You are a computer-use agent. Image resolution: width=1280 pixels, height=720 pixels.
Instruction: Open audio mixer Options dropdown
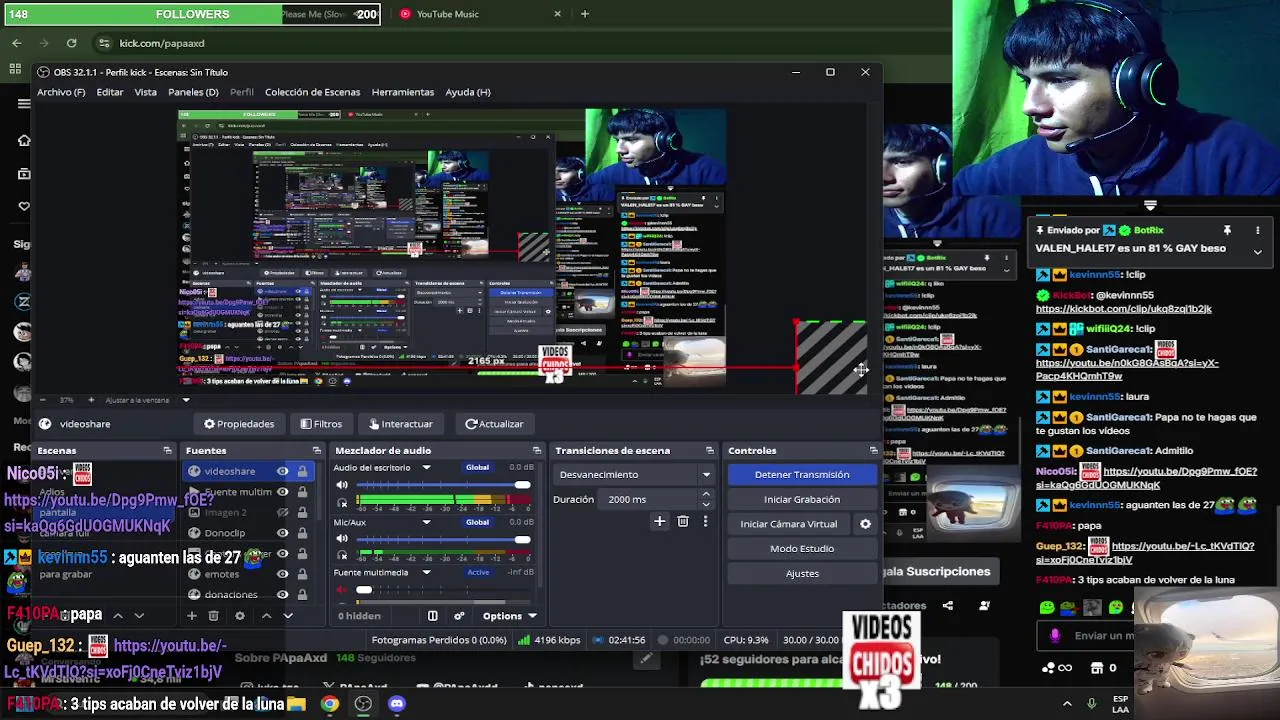pyautogui.click(x=510, y=616)
